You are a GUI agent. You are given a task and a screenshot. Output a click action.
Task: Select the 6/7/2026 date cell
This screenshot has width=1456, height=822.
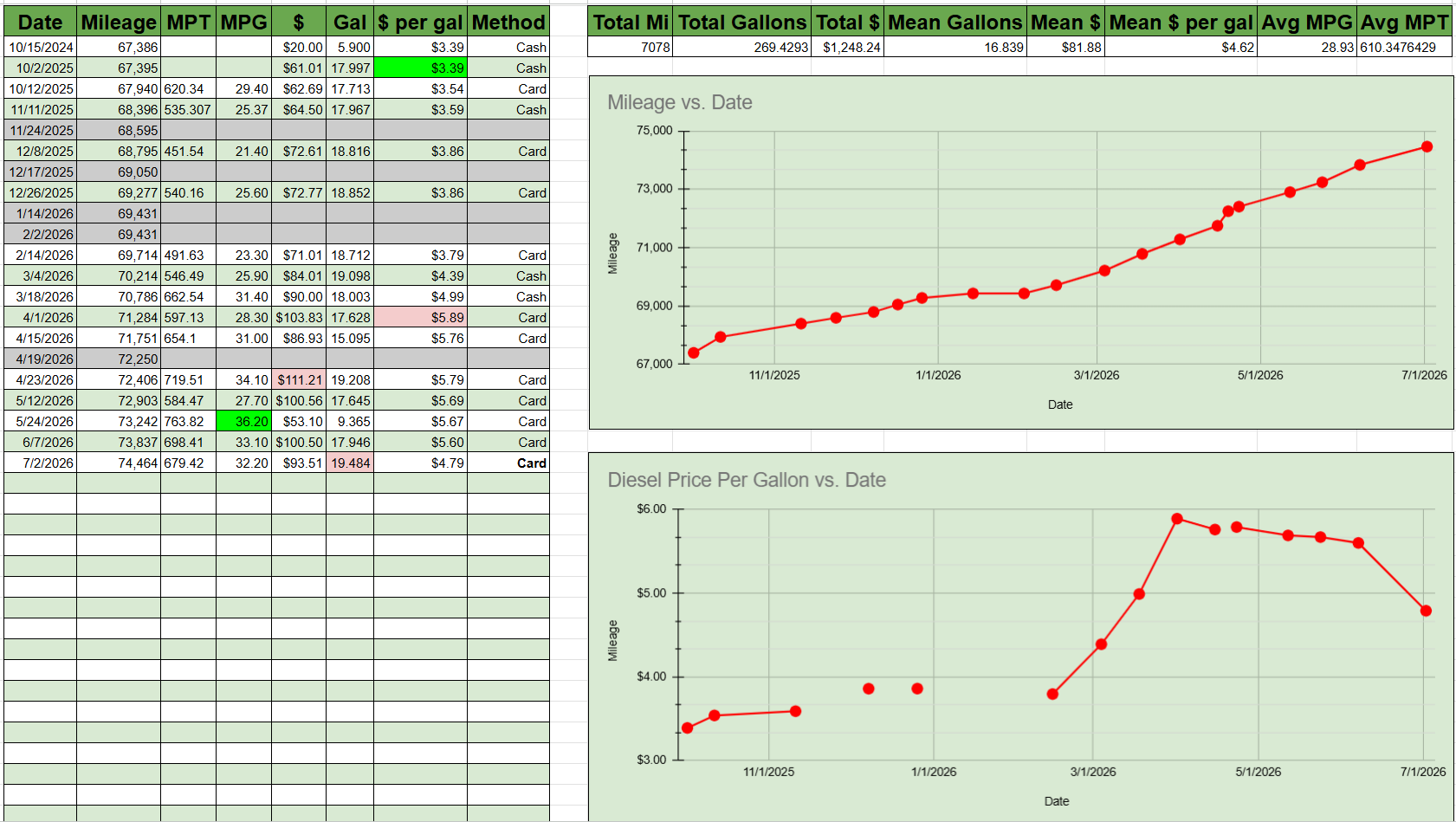(40, 442)
